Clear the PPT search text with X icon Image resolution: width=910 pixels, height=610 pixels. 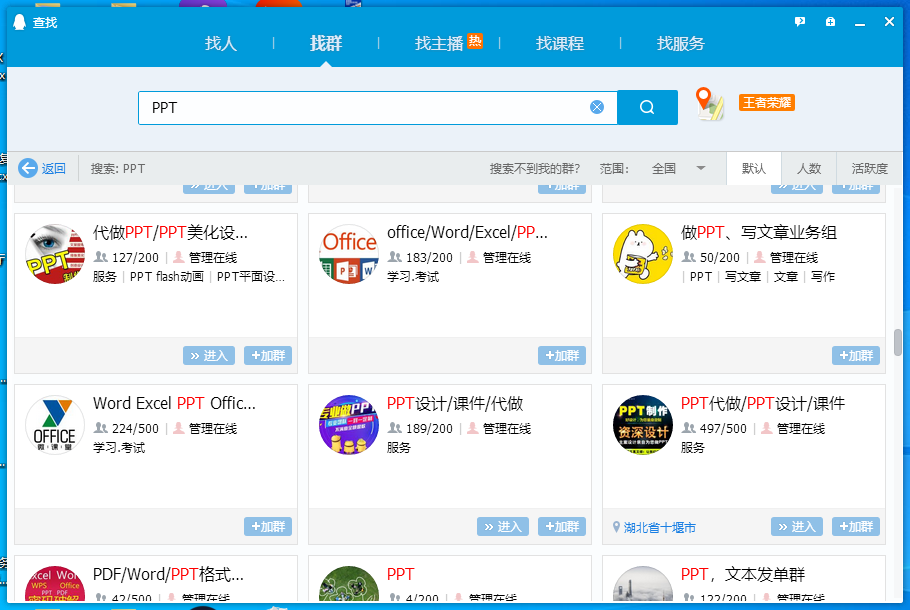pyautogui.click(x=597, y=107)
